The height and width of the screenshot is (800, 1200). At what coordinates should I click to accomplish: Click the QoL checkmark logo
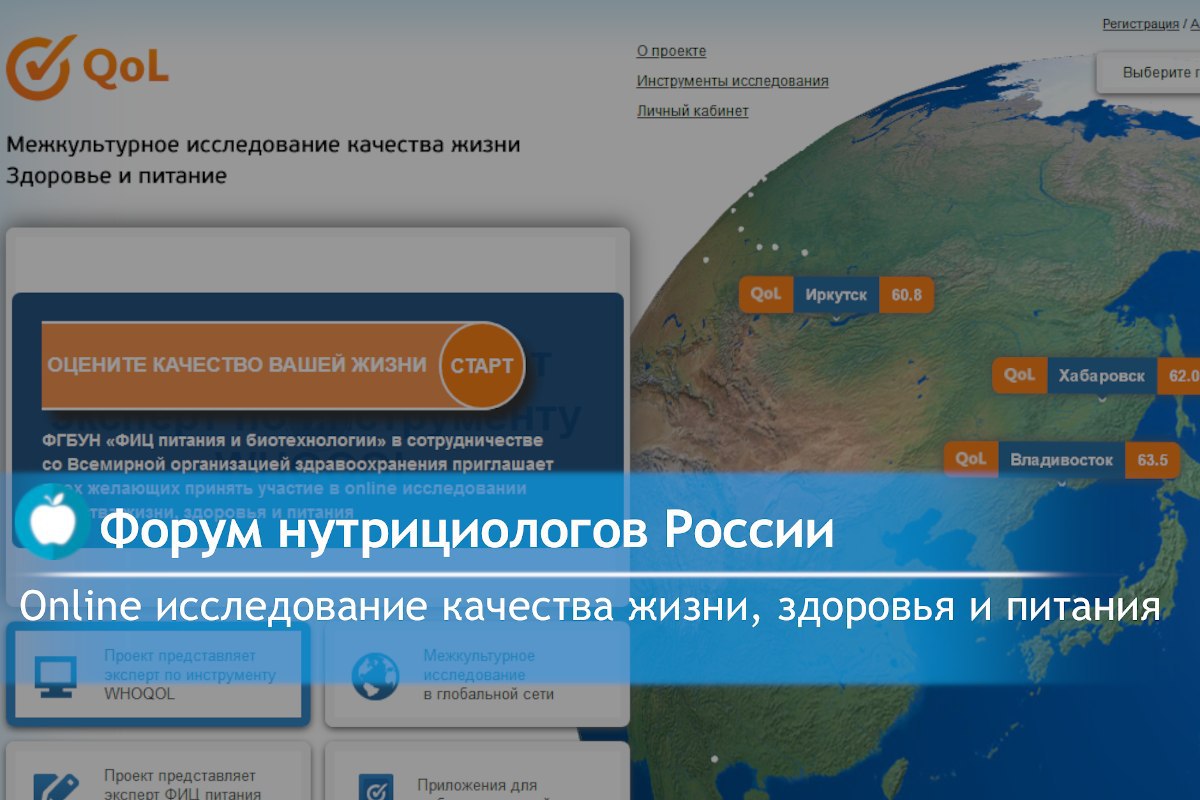85,67
